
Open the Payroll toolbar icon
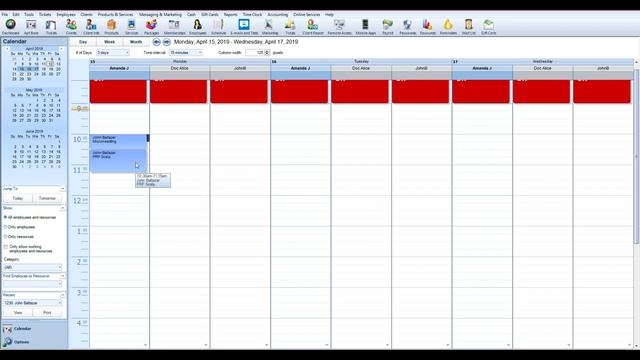(387, 27)
